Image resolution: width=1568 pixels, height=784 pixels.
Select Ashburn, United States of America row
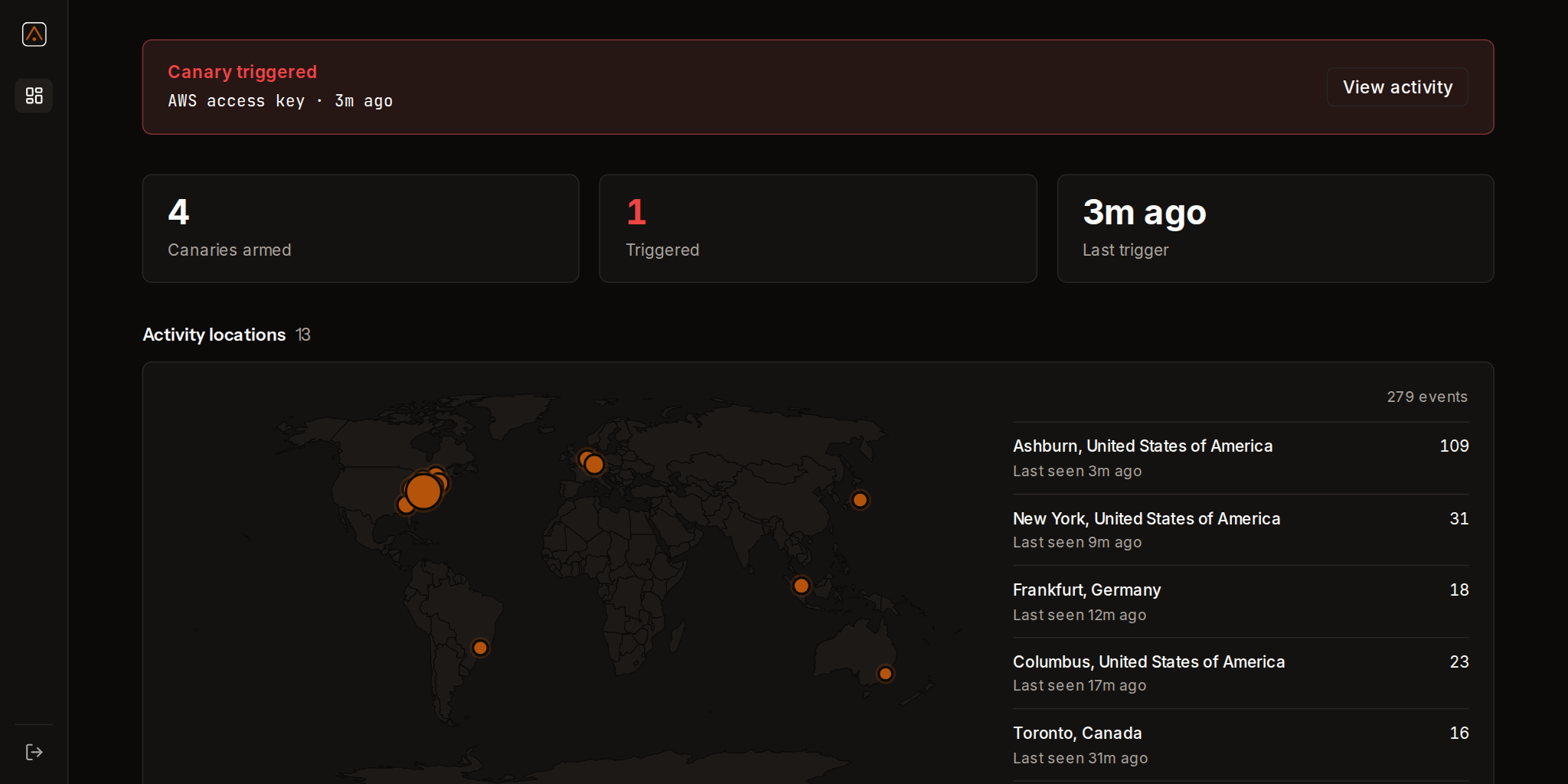1240,458
